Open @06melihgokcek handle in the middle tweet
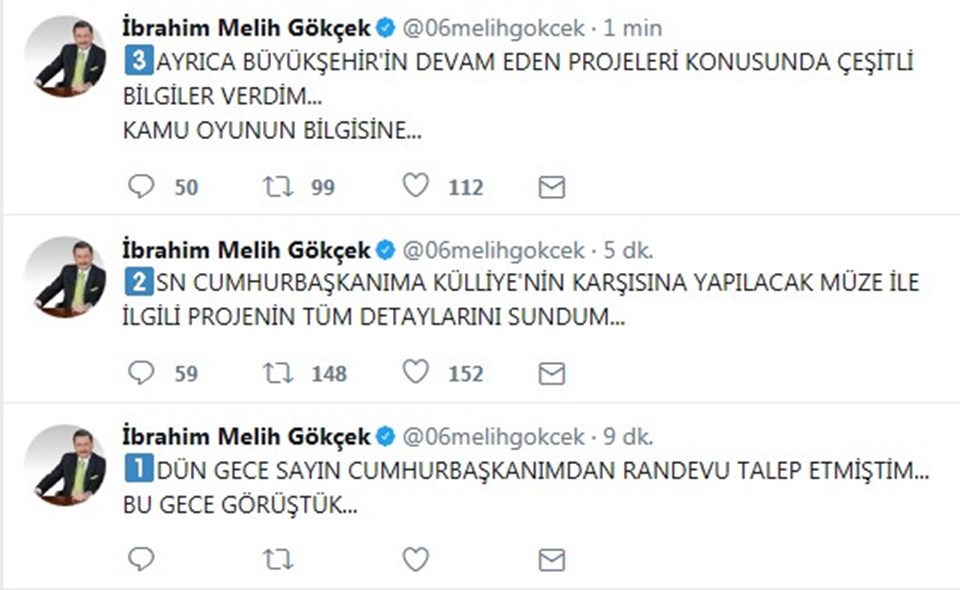960x590 pixels. [x=493, y=250]
